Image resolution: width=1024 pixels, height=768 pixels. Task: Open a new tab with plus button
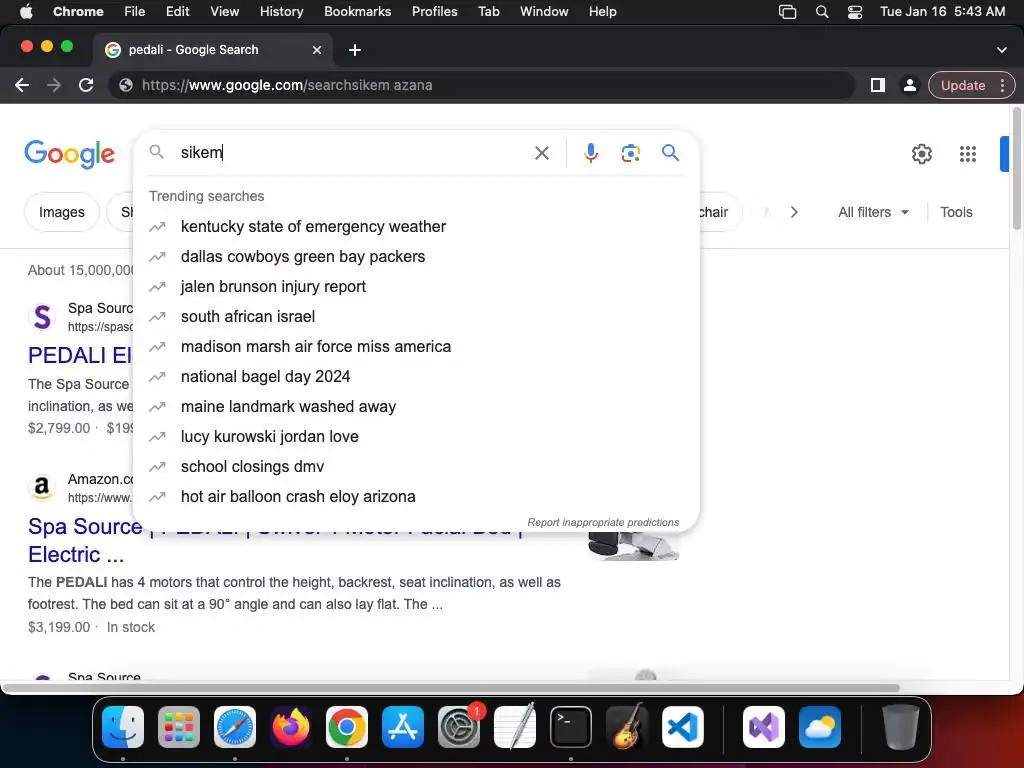pos(355,50)
